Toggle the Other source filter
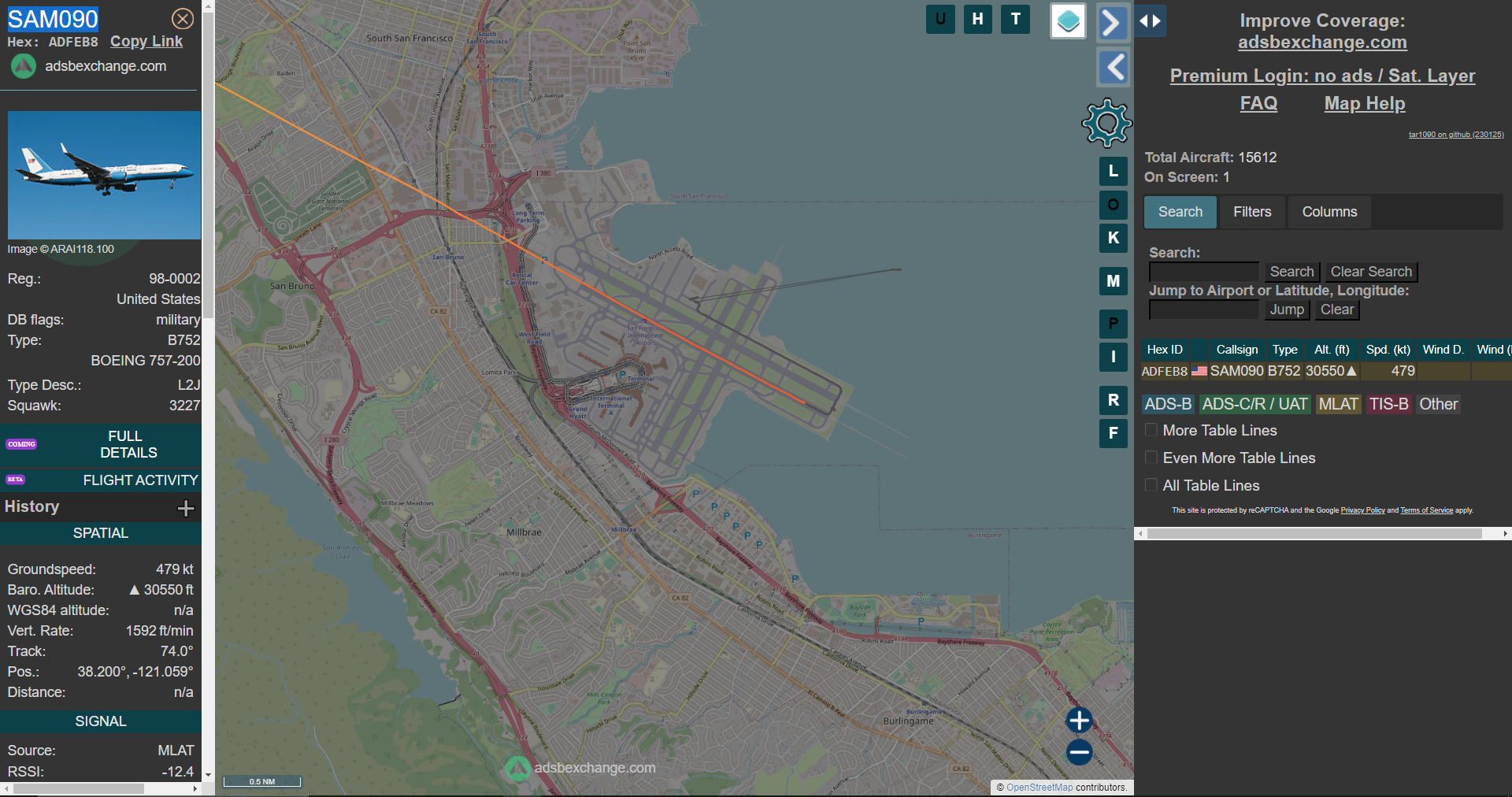The width and height of the screenshot is (1512, 797). (x=1438, y=404)
